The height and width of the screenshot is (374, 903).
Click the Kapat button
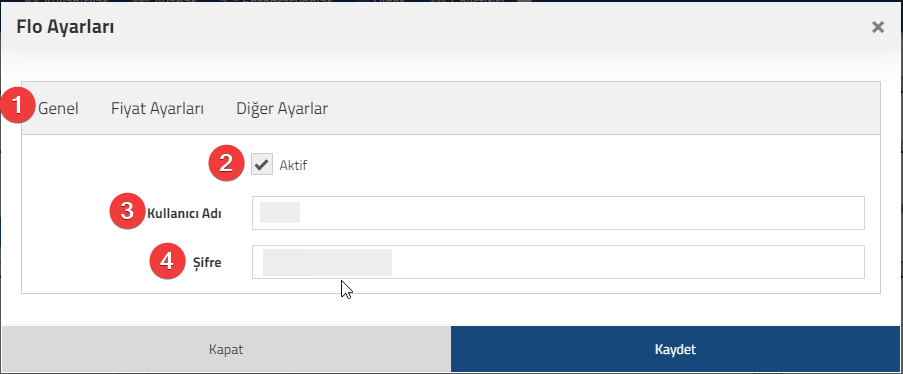point(226,349)
